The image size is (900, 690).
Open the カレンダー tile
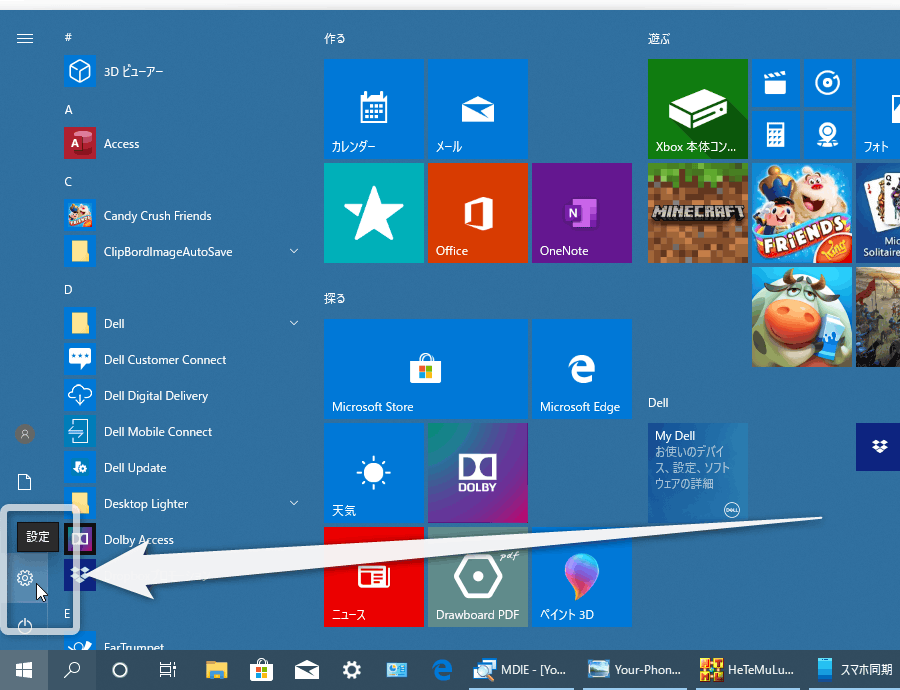click(x=374, y=109)
